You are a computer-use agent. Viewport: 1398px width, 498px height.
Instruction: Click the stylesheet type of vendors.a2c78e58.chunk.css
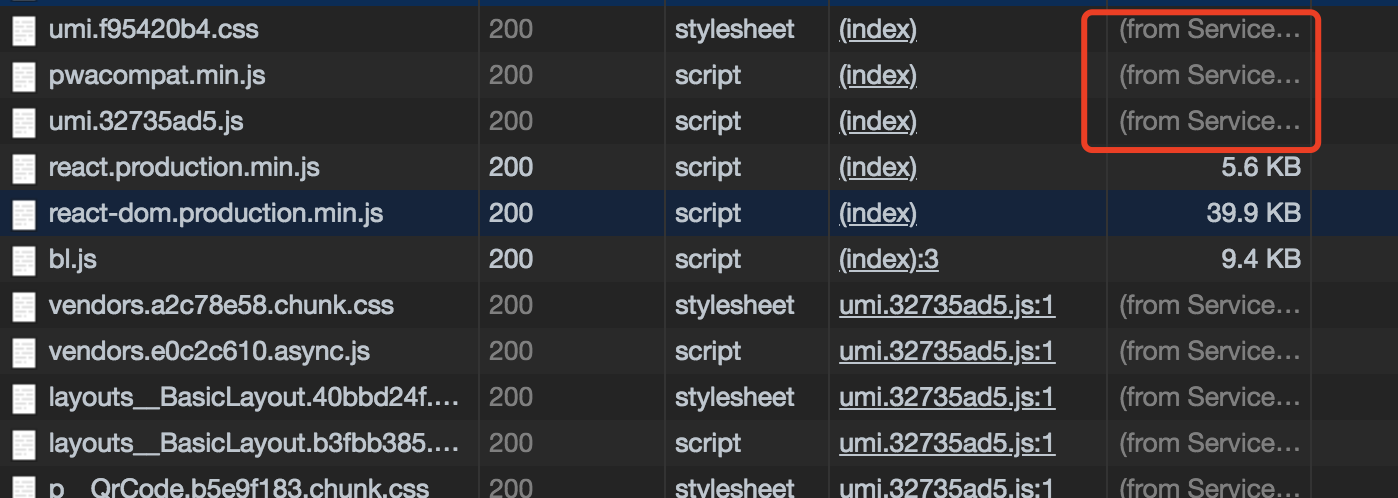click(x=735, y=306)
